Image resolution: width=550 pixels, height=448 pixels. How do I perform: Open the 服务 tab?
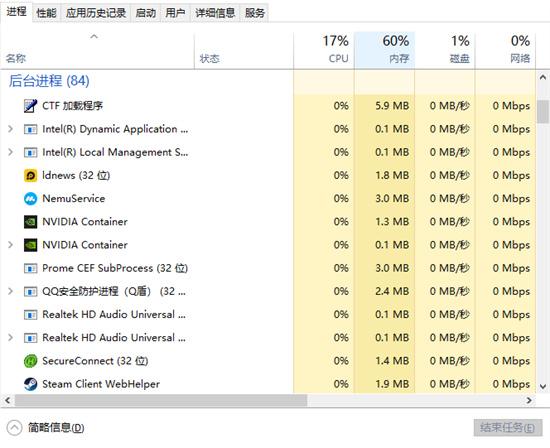(x=255, y=13)
